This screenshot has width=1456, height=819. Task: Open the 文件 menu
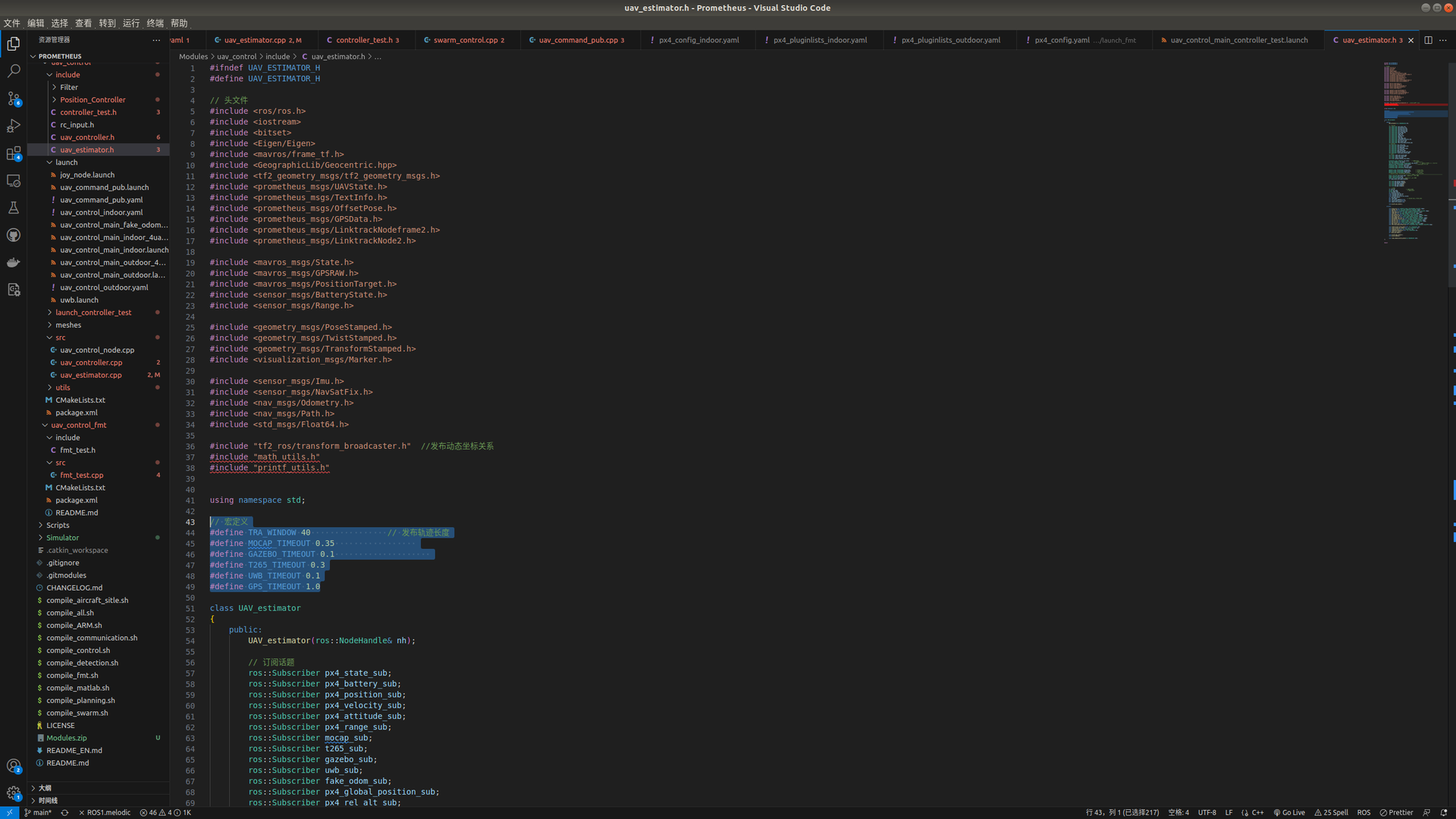click(x=12, y=23)
